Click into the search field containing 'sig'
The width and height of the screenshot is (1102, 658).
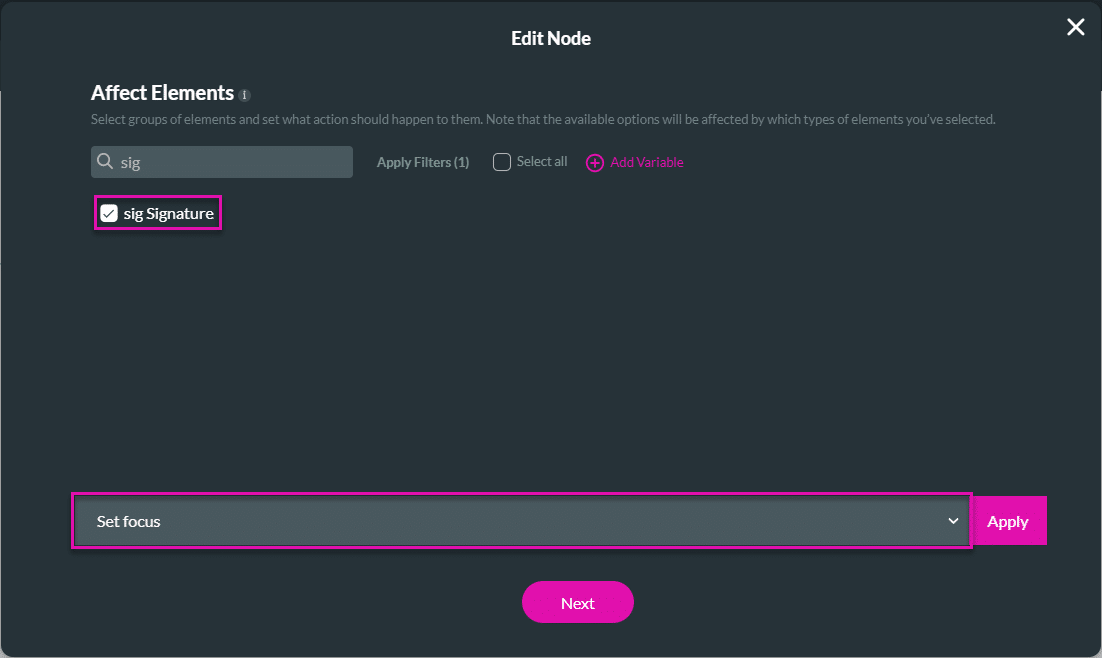point(221,162)
